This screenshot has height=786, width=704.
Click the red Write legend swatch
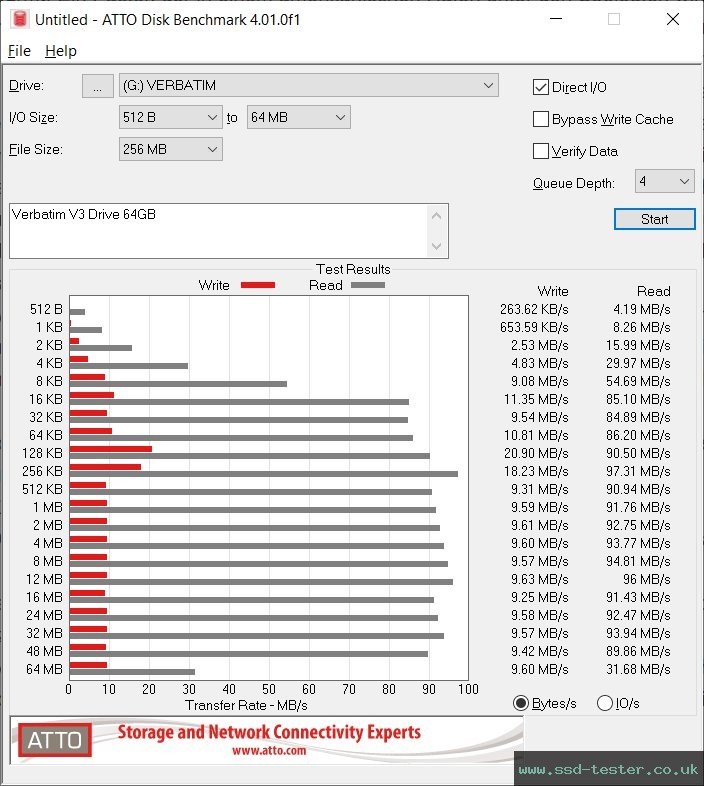point(258,285)
